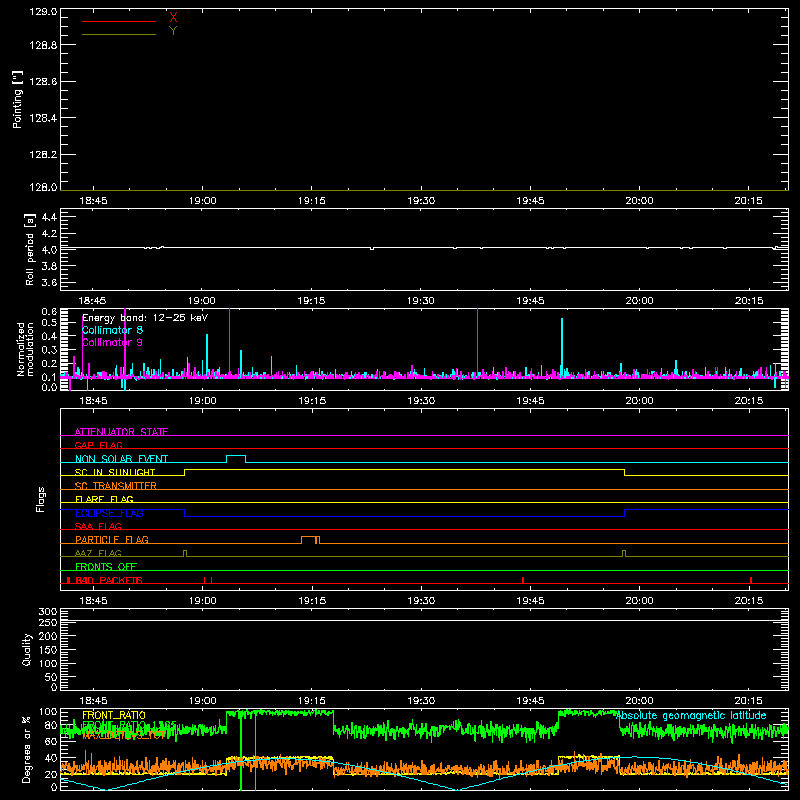Click 18:45 time label under Roll period panel
This screenshot has width=800, height=800.
(x=93, y=301)
